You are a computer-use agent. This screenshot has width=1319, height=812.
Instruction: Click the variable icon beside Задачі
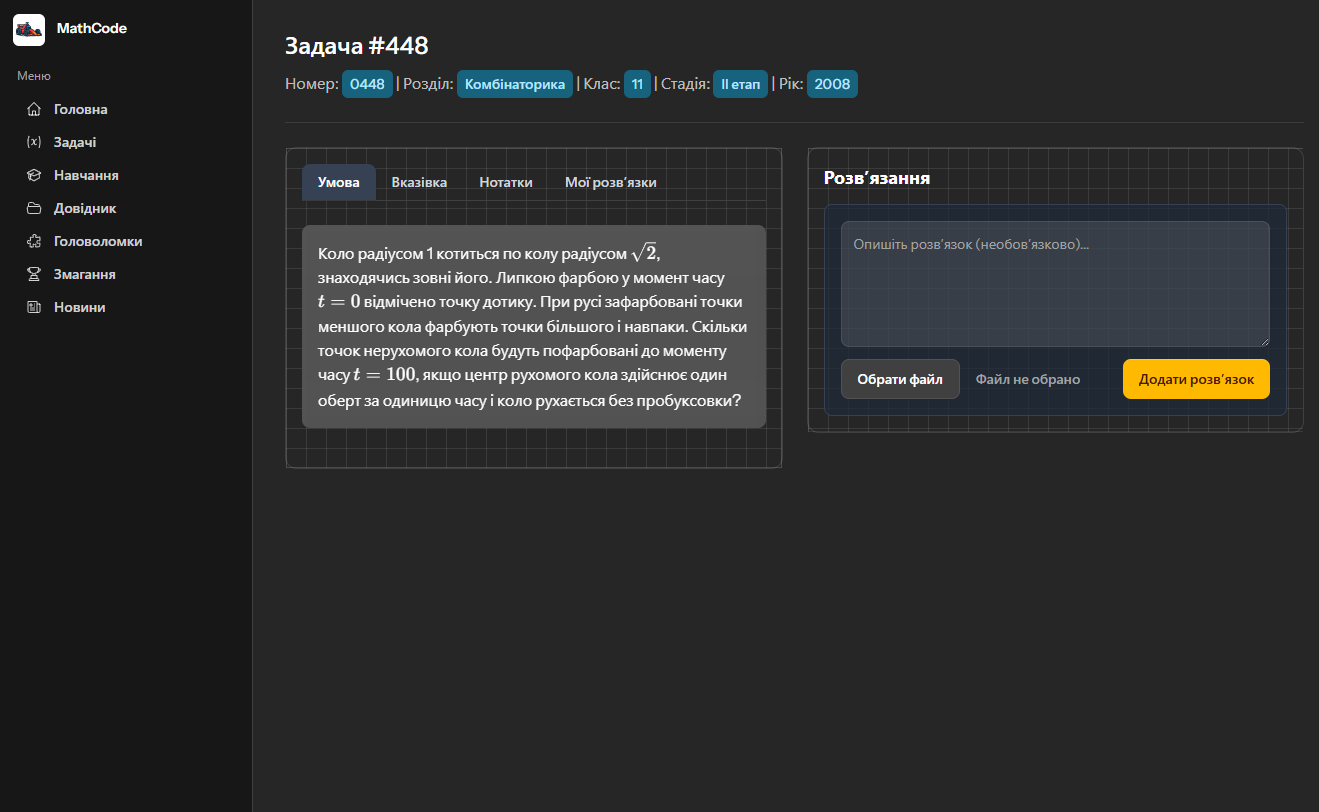[x=34, y=142]
